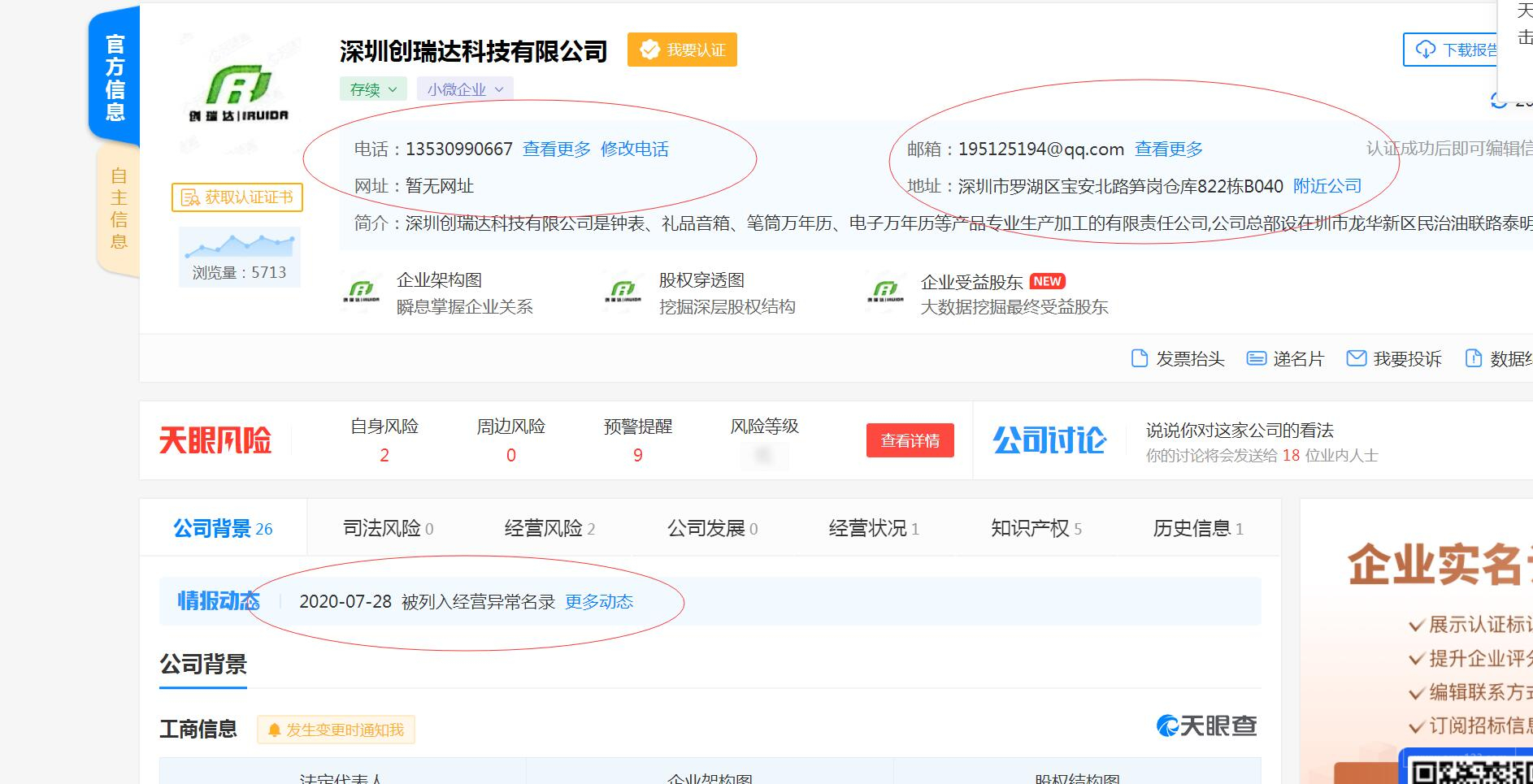Click the company logo image
The height and width of the screenshot is (784, 1533).
point(238,93)
